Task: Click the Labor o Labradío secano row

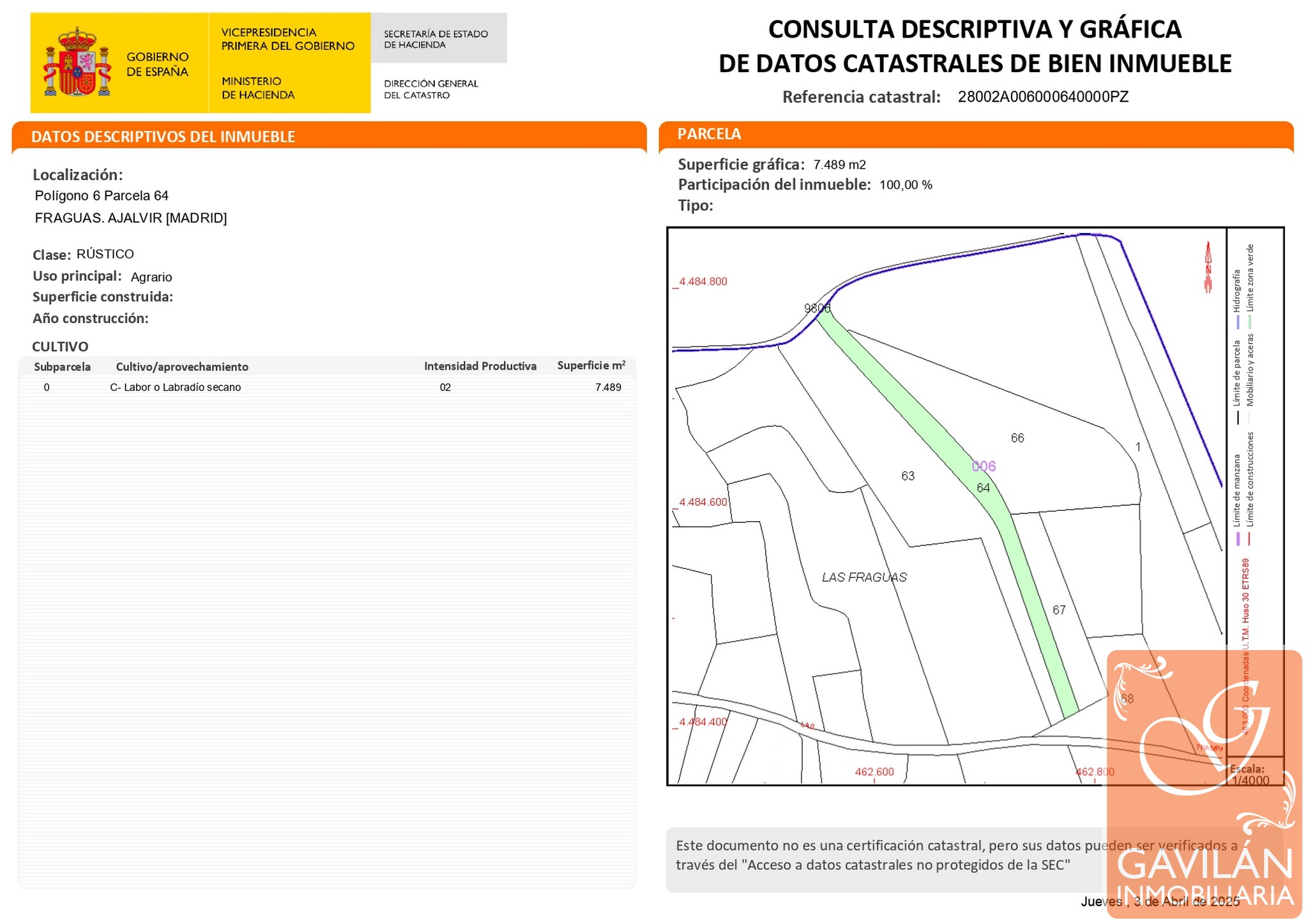Action: tap(175, 387)
